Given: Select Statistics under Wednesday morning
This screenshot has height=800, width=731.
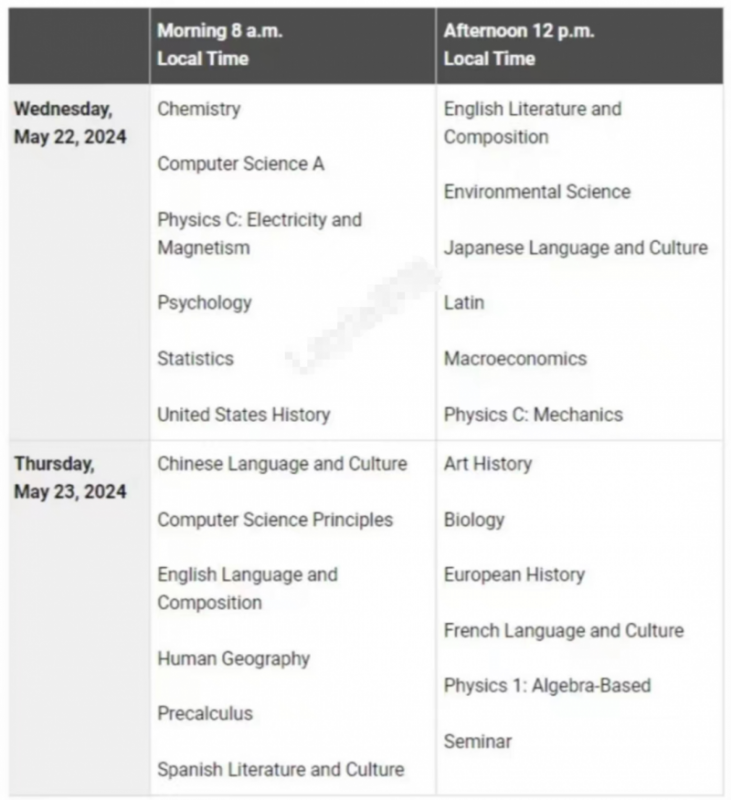Looking at the screenshot, I should [x=195, y=359].
